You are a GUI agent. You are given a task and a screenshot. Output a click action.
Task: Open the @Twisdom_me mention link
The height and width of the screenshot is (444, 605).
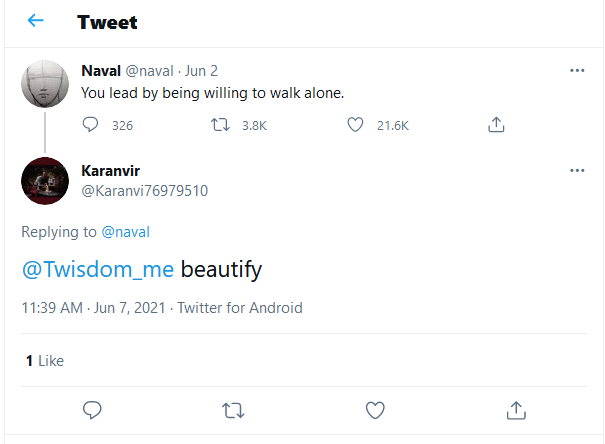pos(98,269)
